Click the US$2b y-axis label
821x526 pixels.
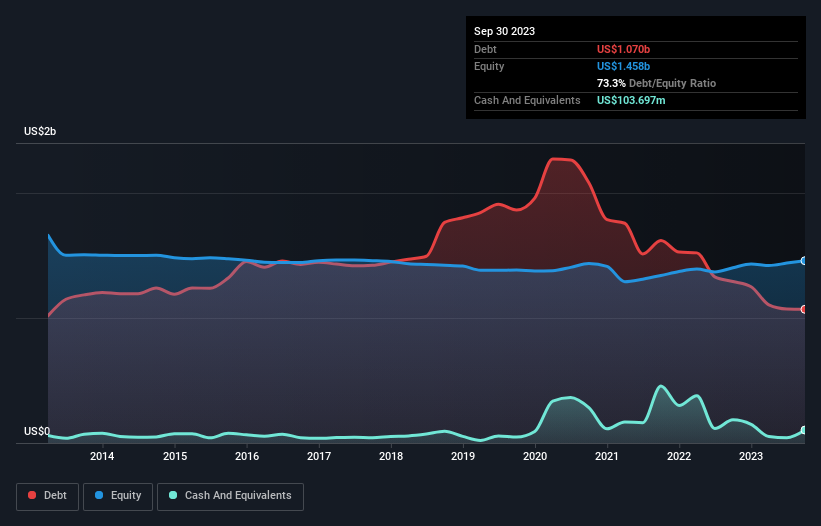click(40, 131)
